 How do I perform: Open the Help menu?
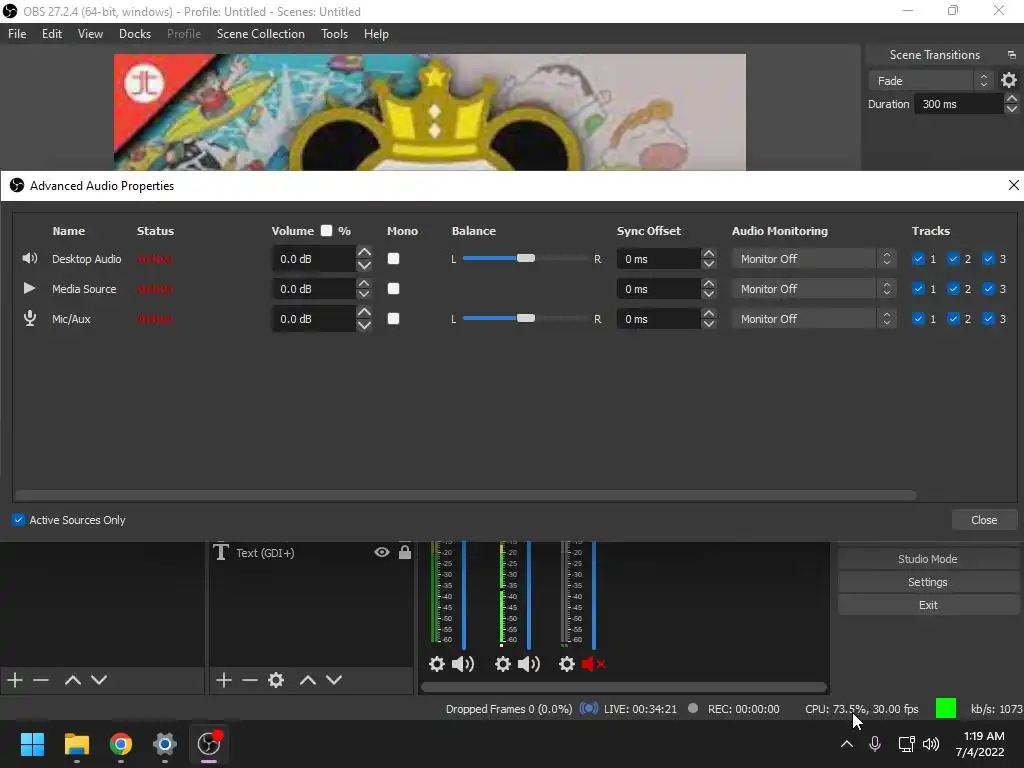tap(376, 34)
